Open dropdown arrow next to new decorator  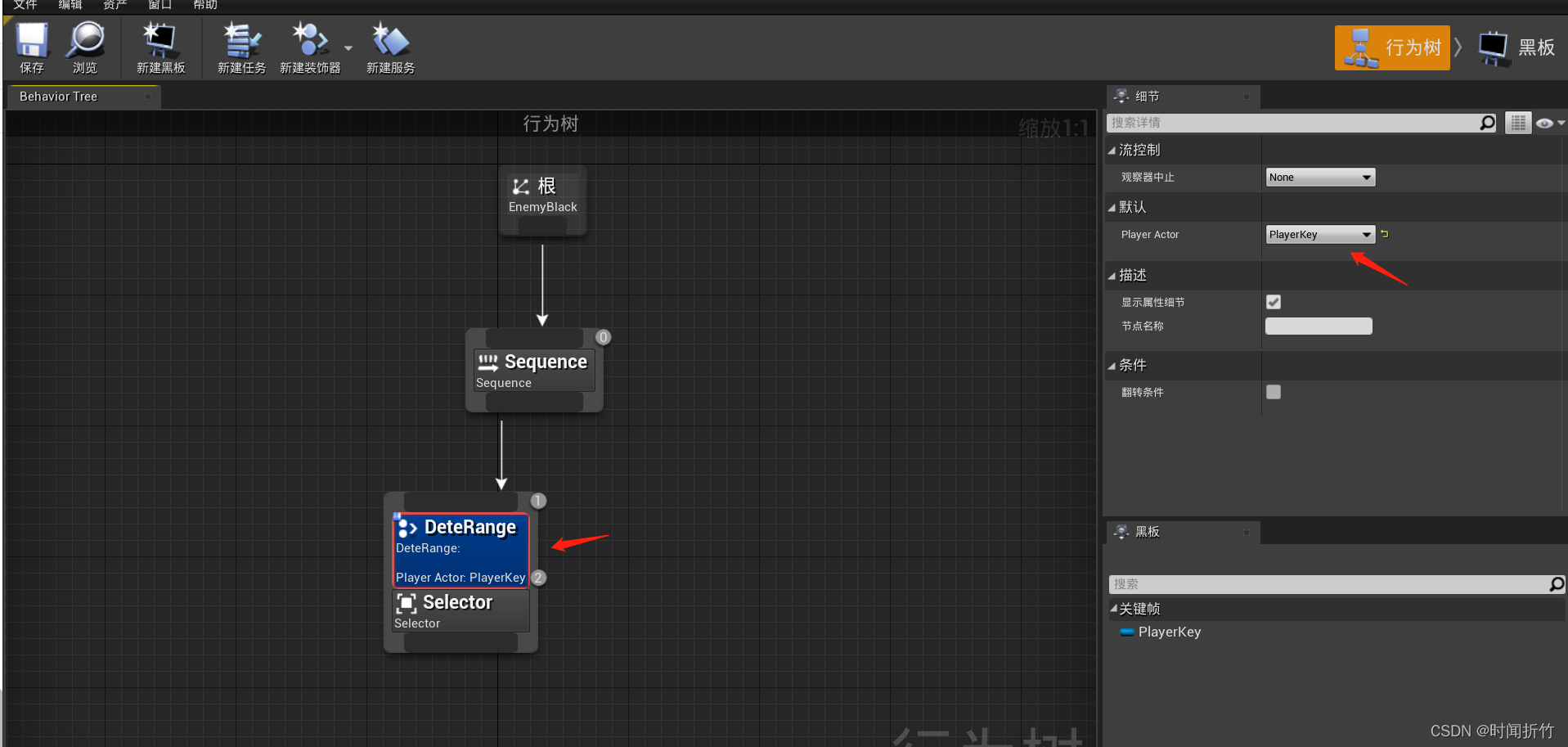[348, 48]
